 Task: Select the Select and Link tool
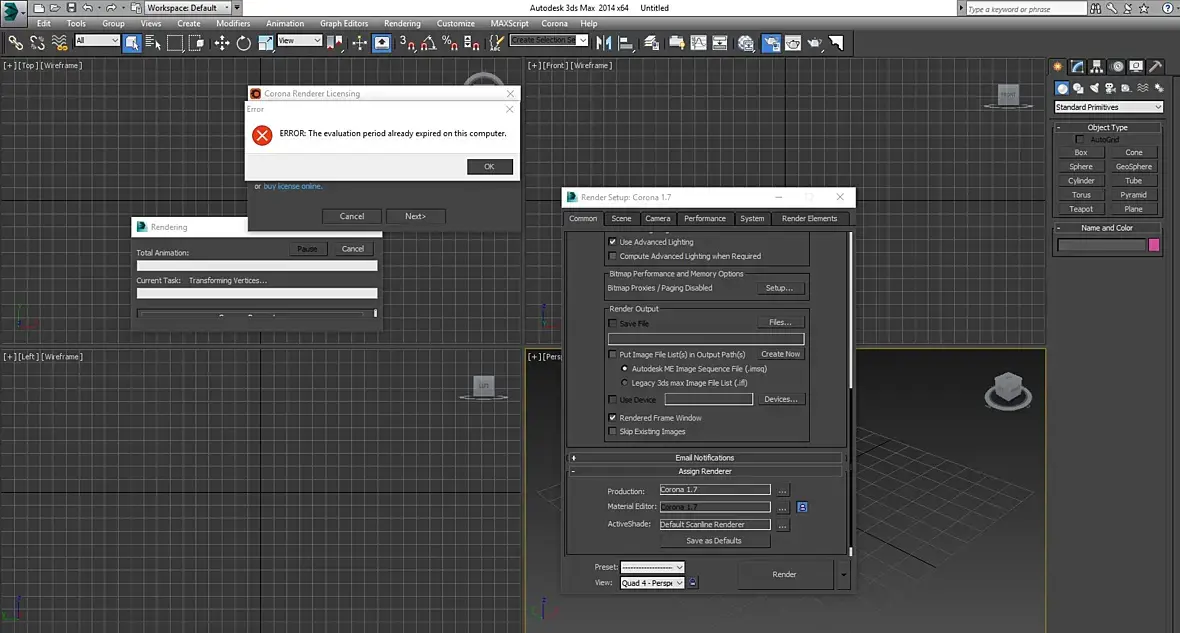[x=15, y=43]
